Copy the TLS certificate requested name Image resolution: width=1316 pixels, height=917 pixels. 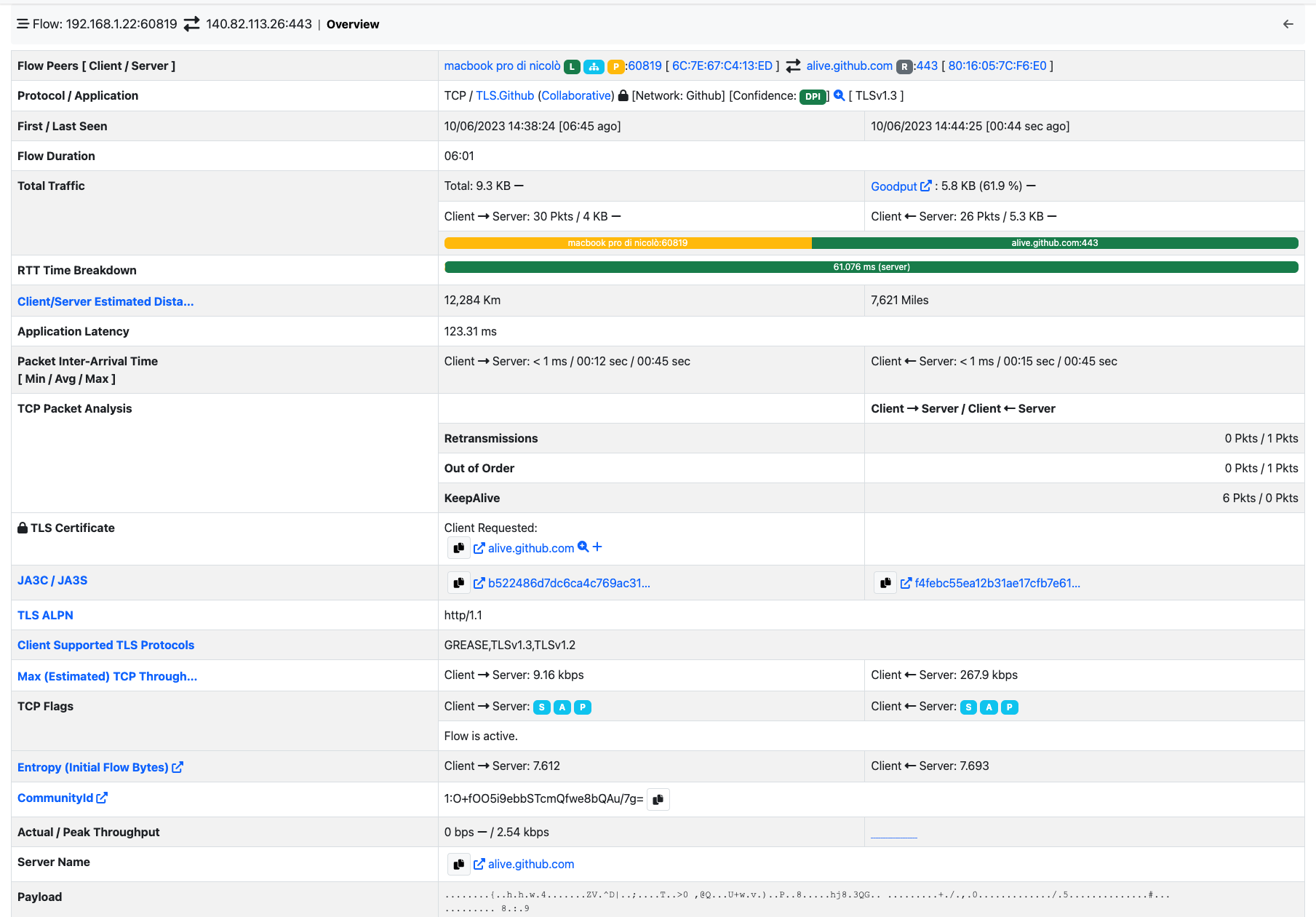pyautogui.click(x=459, y=548)
